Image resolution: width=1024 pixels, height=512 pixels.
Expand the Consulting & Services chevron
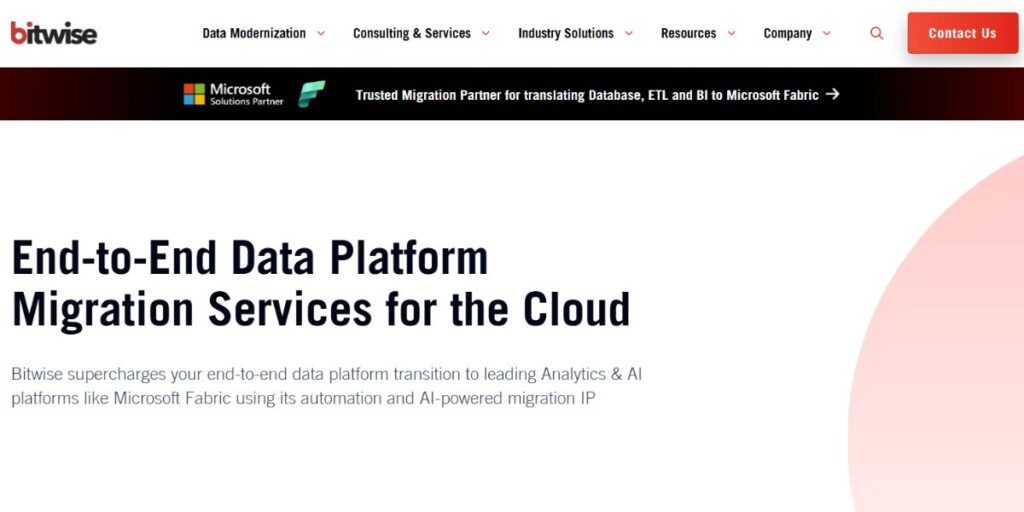pyautogui.click(x=486, y=33)
